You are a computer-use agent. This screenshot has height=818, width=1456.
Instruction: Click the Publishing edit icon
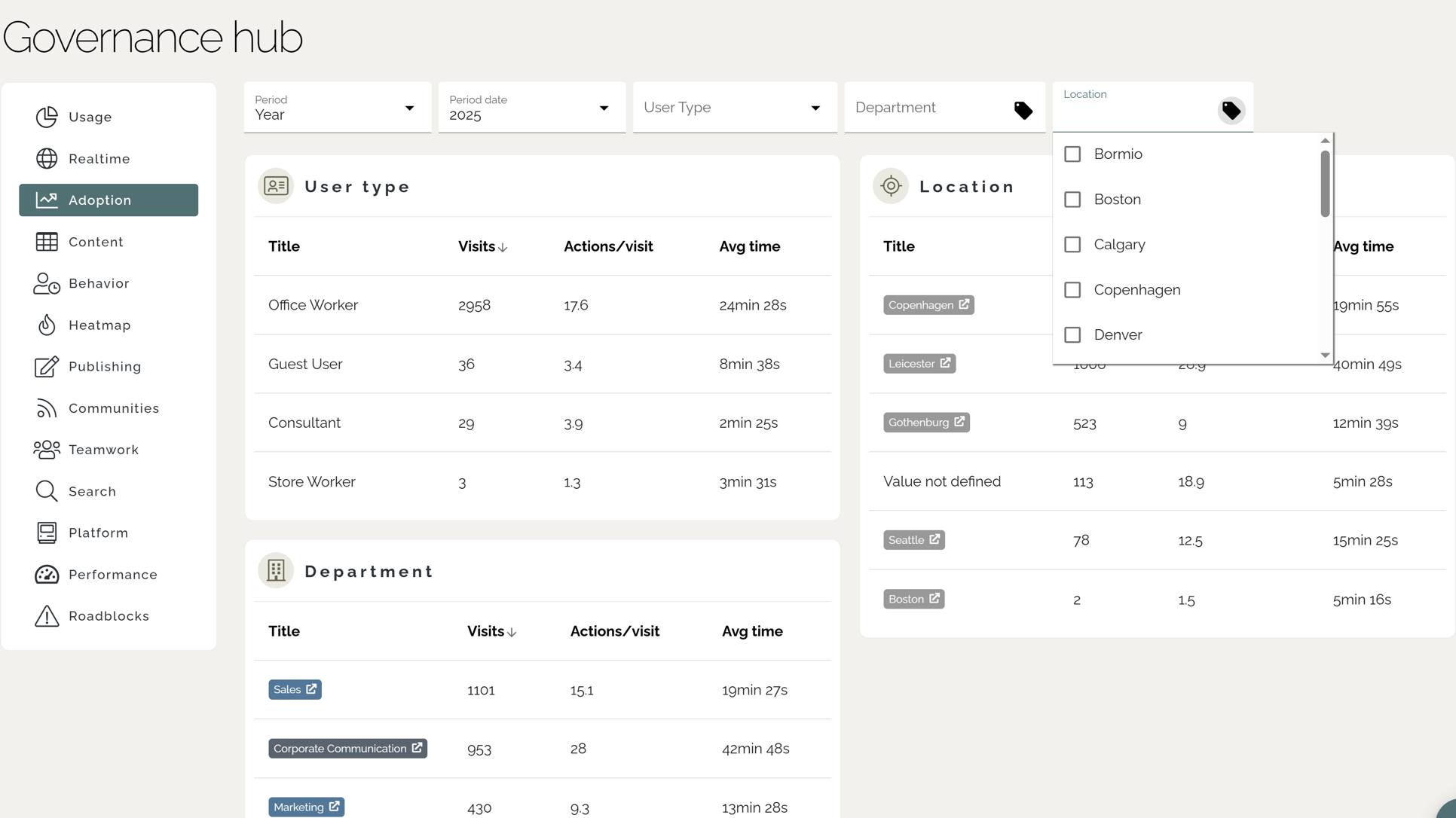point(47,366)
